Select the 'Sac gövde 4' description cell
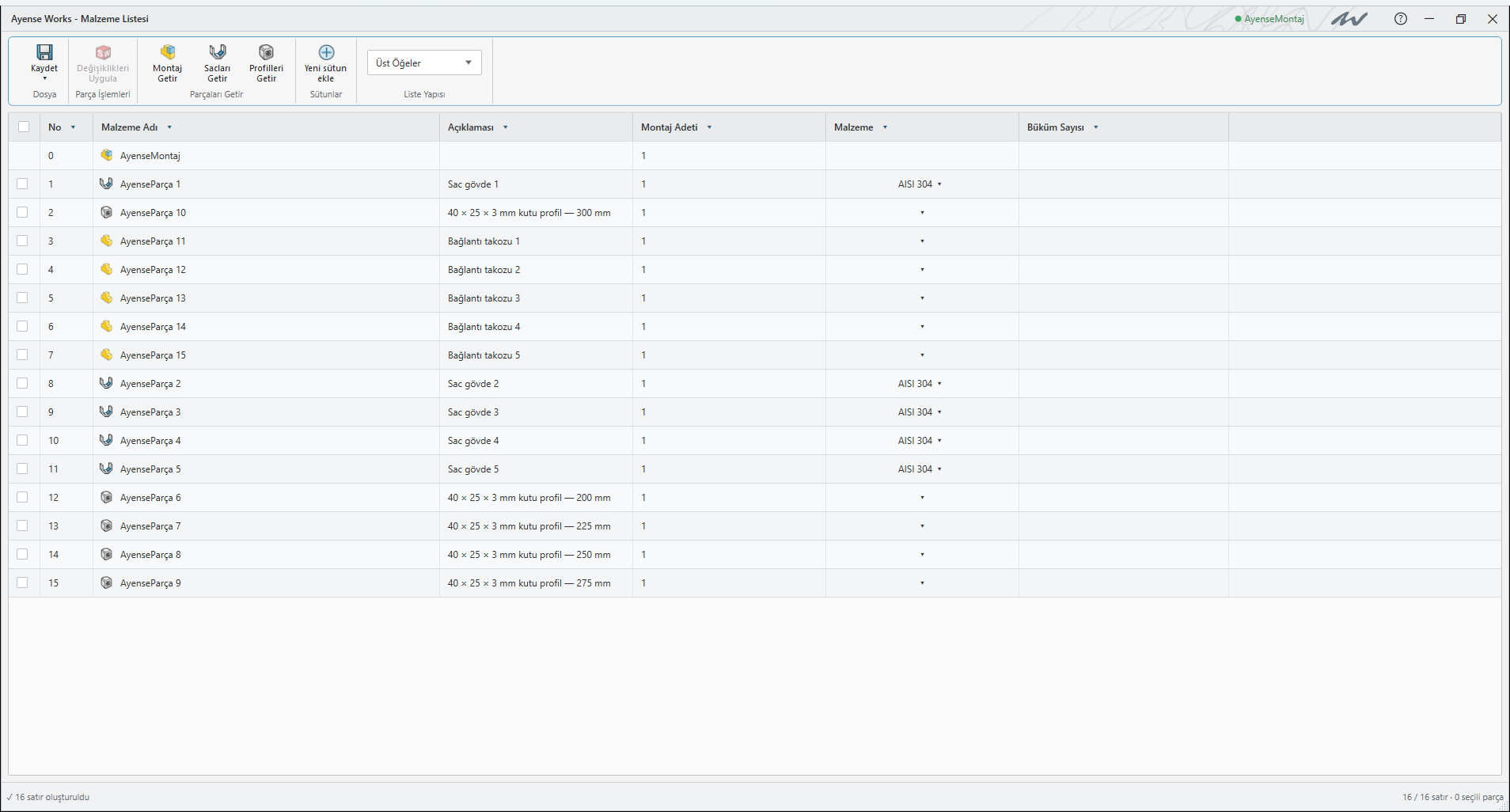Image resolution: width=1510 pixels, height=812 pixels. click(536, 441)
